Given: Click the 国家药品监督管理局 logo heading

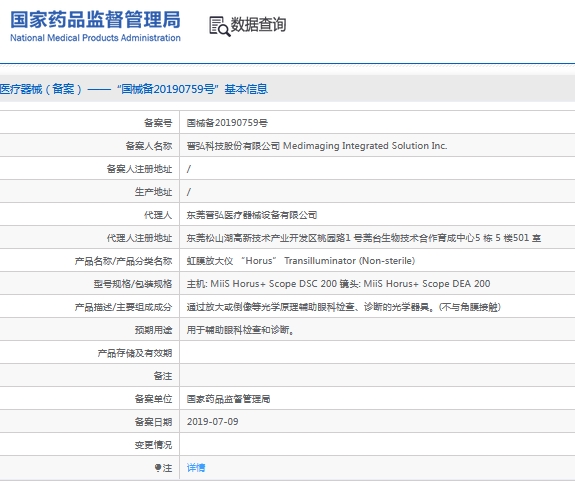Looking at the screenshot, I should click(95, 19).
